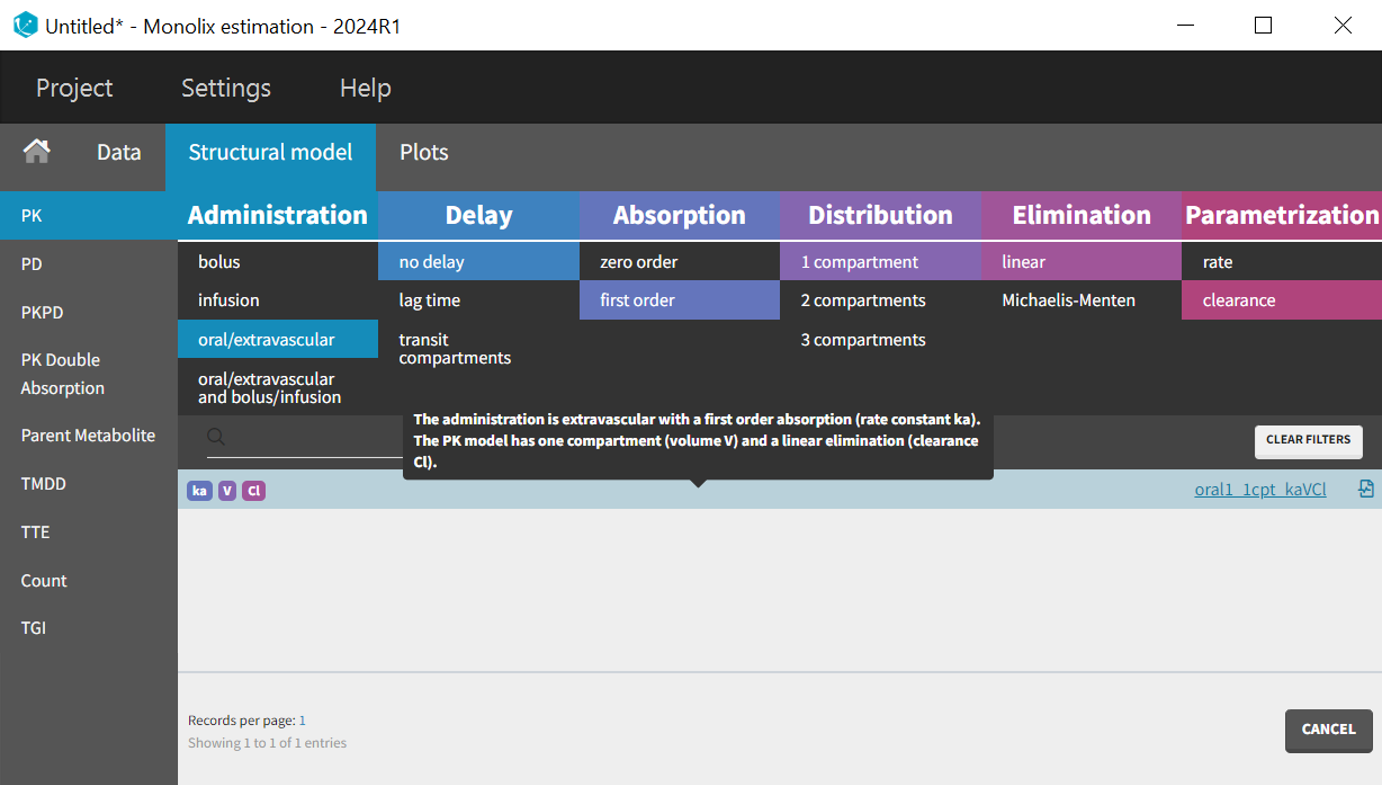Click the home icon tab
The image size is (1382, 785).
coord(37,152)
